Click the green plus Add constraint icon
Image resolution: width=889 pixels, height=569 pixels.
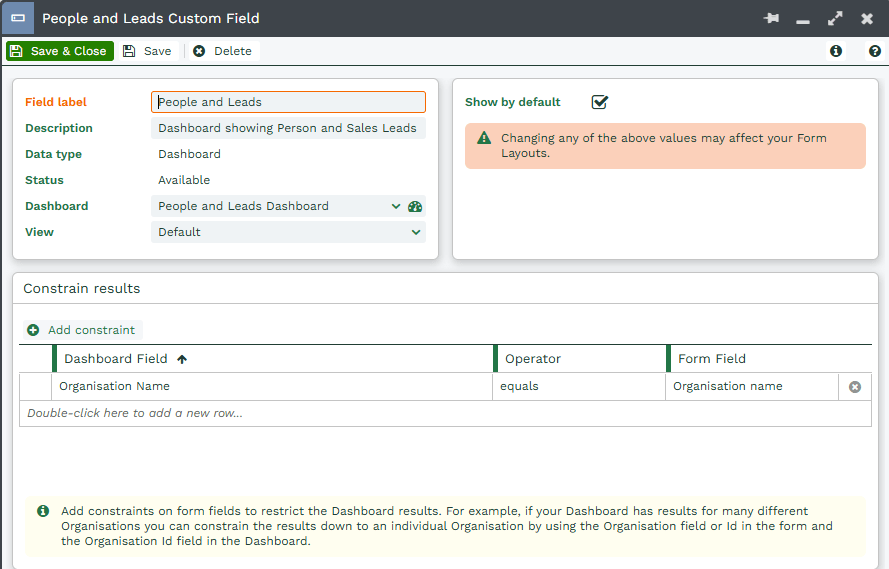tap(33, 330)
